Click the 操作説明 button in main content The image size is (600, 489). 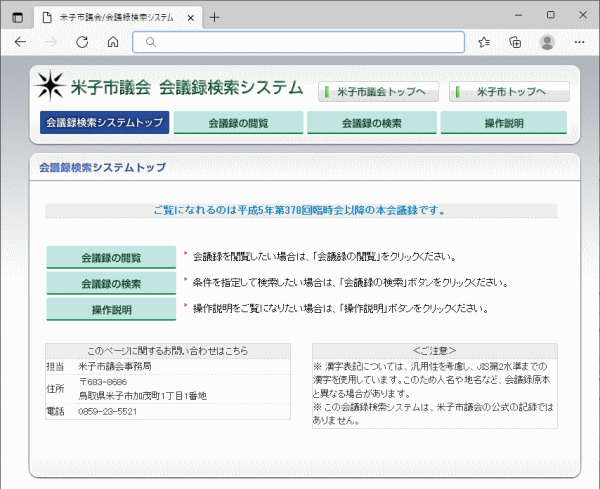click(111, 309)
